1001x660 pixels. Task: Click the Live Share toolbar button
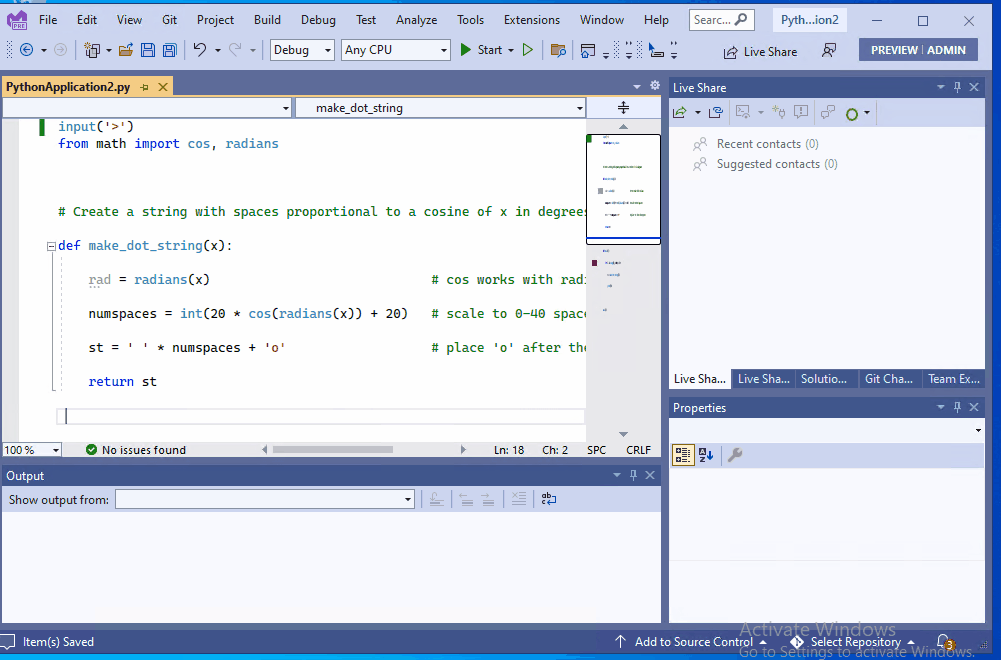click(760, 52)
